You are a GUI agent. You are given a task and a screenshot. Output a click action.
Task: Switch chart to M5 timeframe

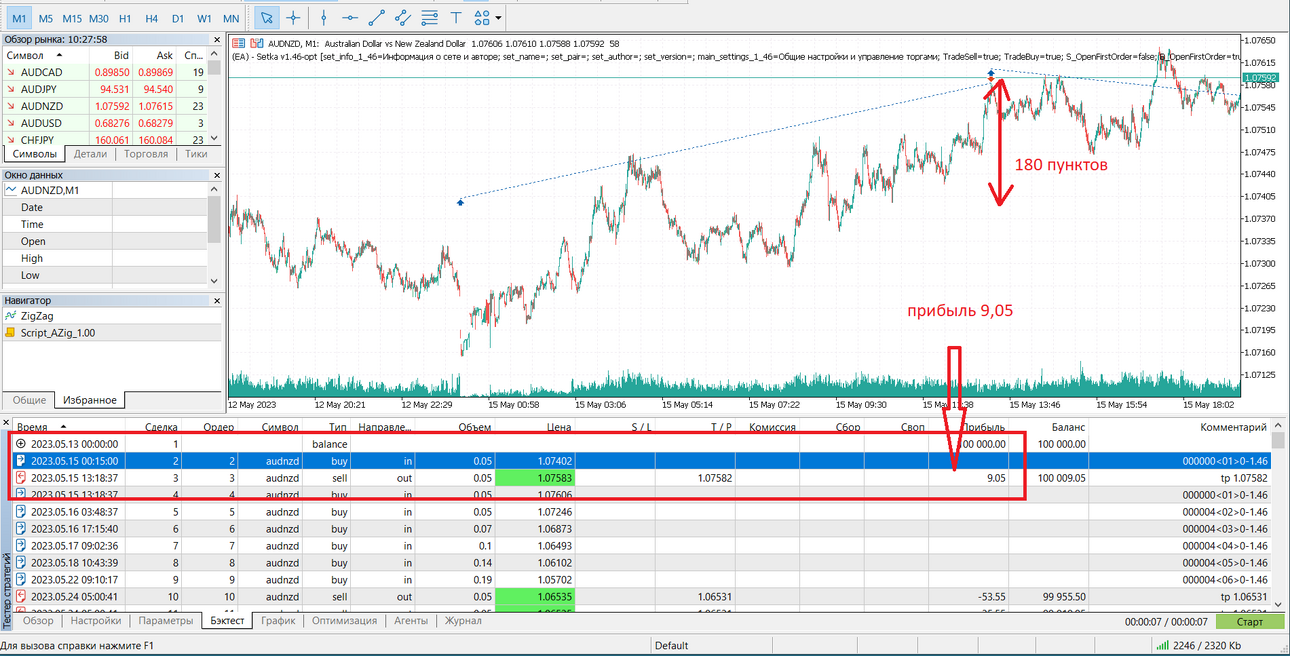point(46,18)
